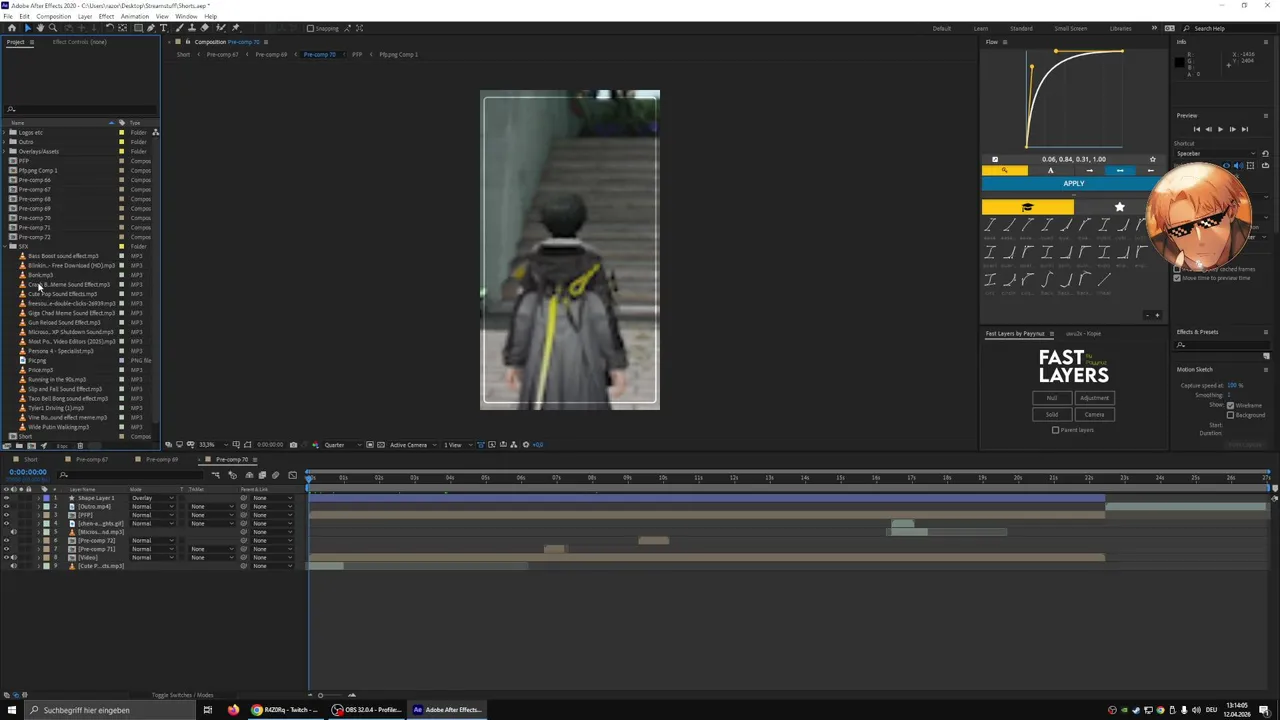Viewport: 1280px width, 720px height.
Task: Click the snapshot camera icon below the viewer
Action: [293, 445]
